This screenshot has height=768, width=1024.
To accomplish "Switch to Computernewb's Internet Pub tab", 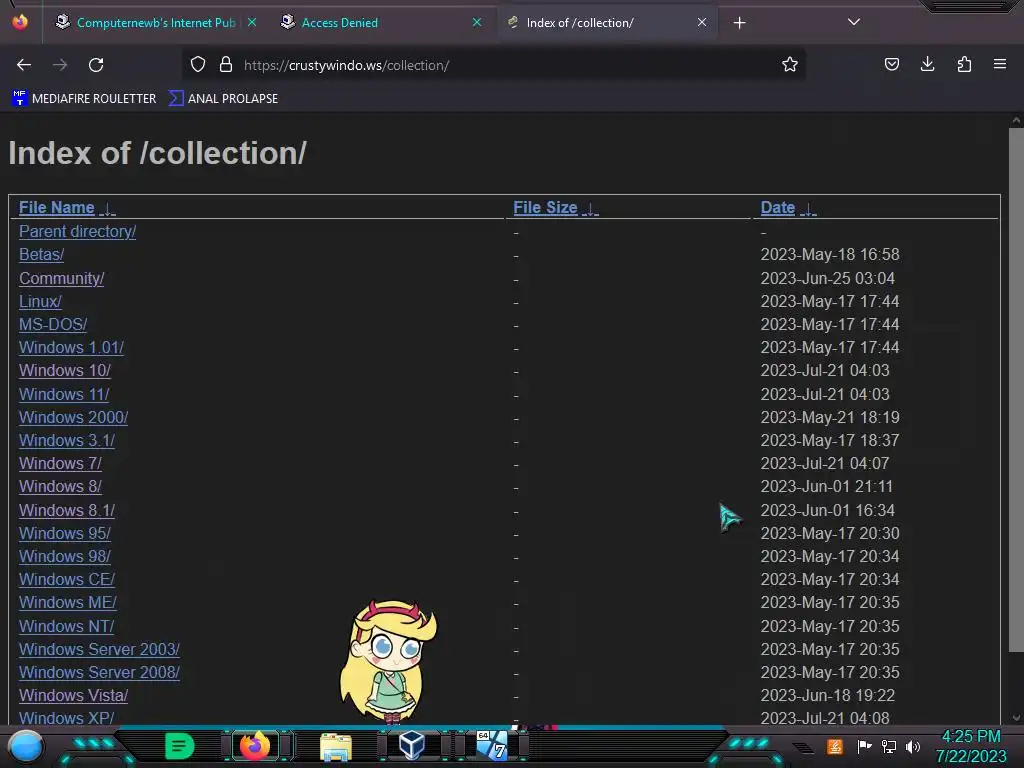I will click(x=155, y=23).
